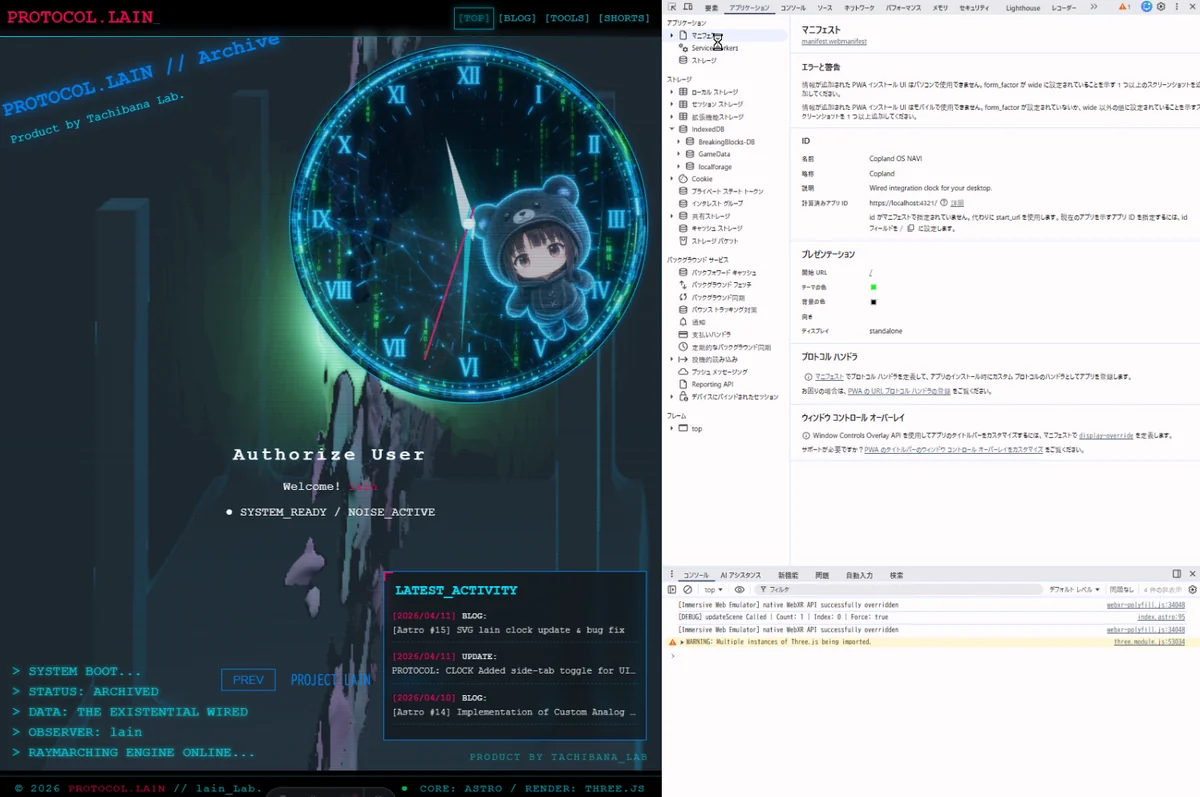Switch to the ネットワーク tab
The height and width of the screenshot is (797, 1200).
tap(859, 8)
